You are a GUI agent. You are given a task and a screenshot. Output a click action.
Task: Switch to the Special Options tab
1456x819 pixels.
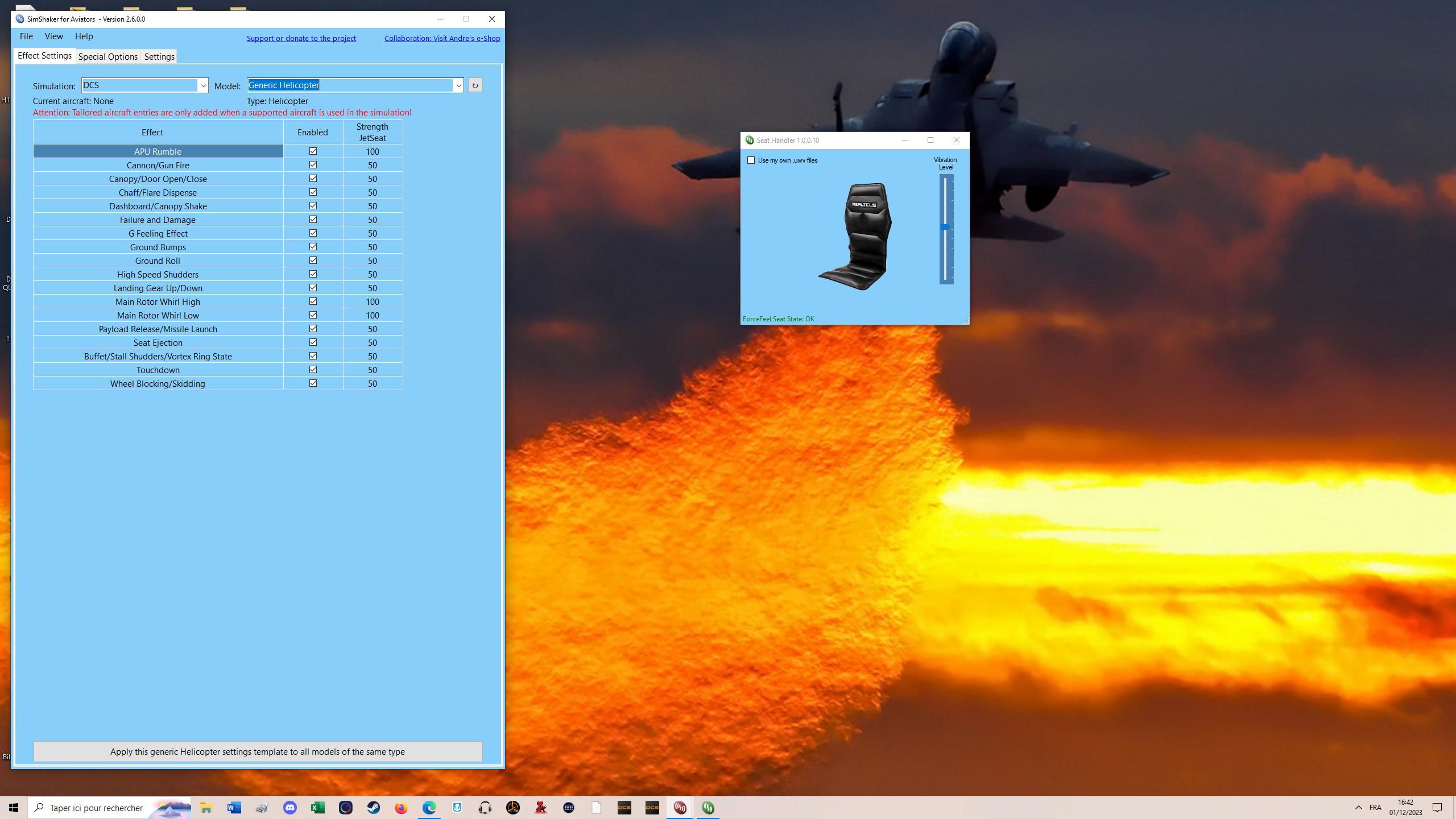click(x=108, y=56)
